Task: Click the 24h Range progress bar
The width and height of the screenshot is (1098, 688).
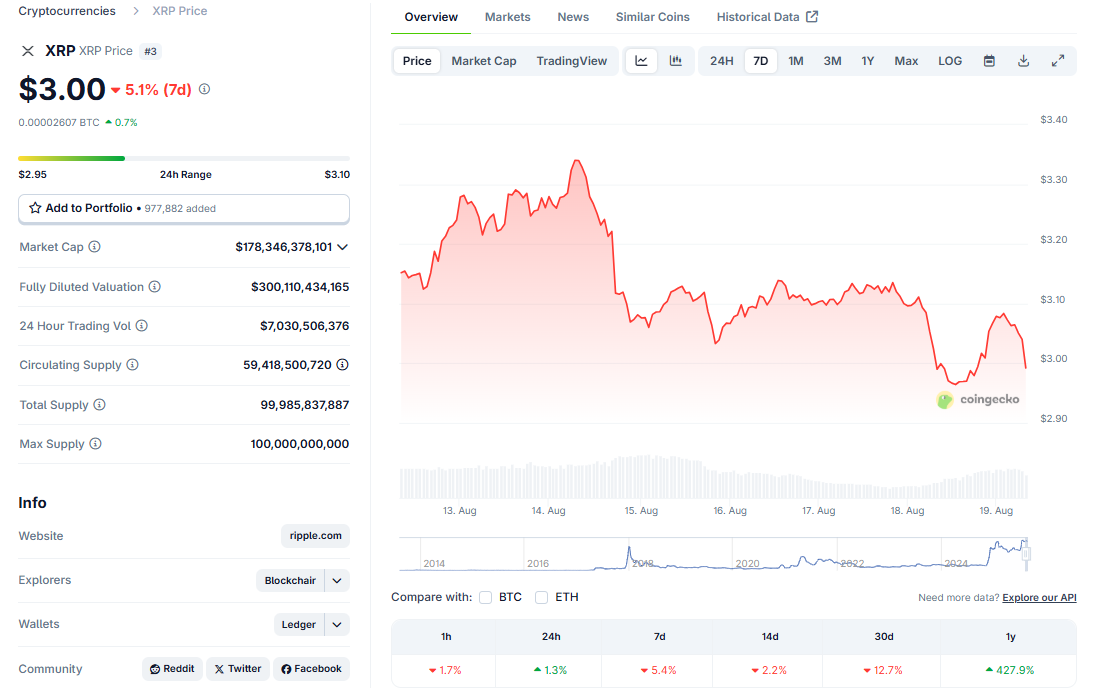Action: pos(183,158)
